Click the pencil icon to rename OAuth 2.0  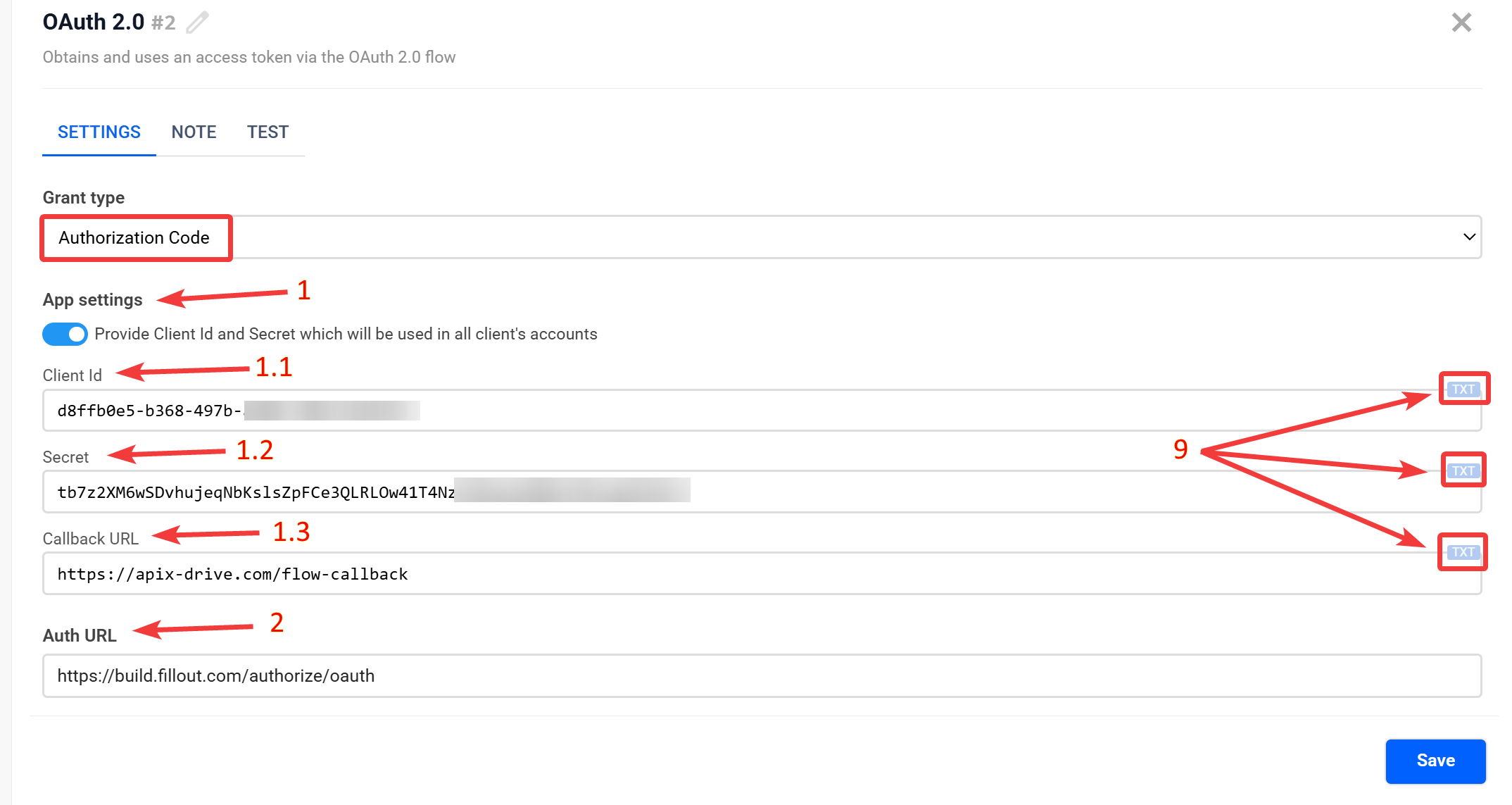197,23
